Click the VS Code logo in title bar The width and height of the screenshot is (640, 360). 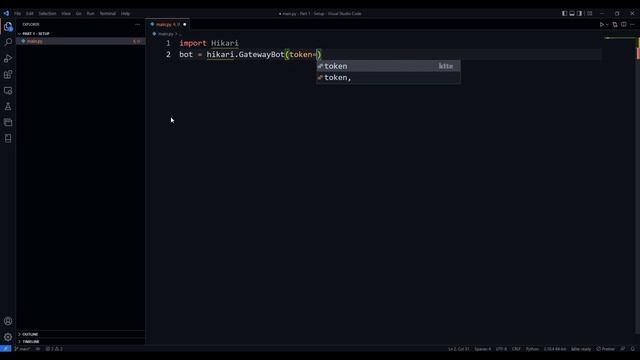pos(6,13)
